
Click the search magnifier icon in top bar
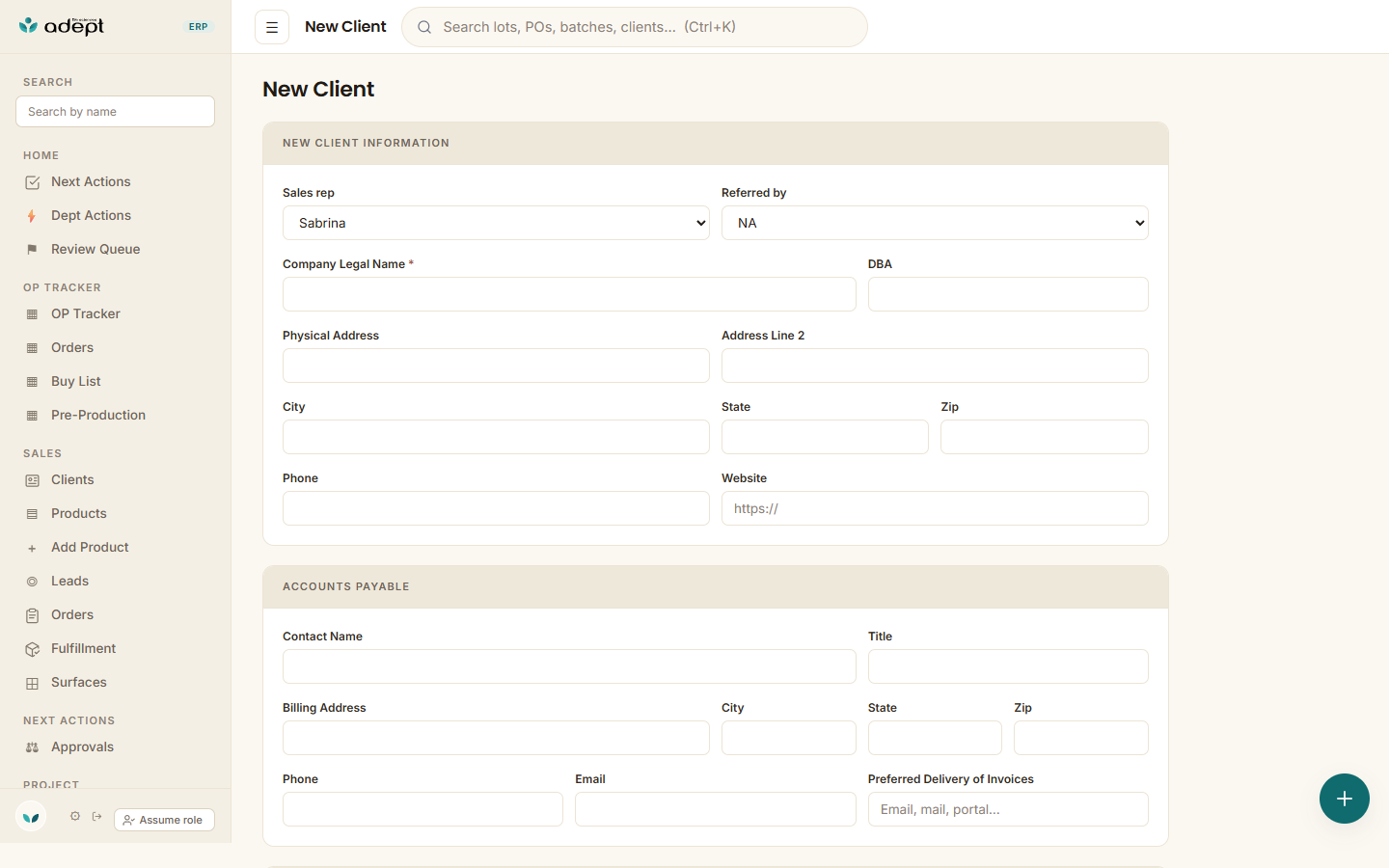coord(424,27)
